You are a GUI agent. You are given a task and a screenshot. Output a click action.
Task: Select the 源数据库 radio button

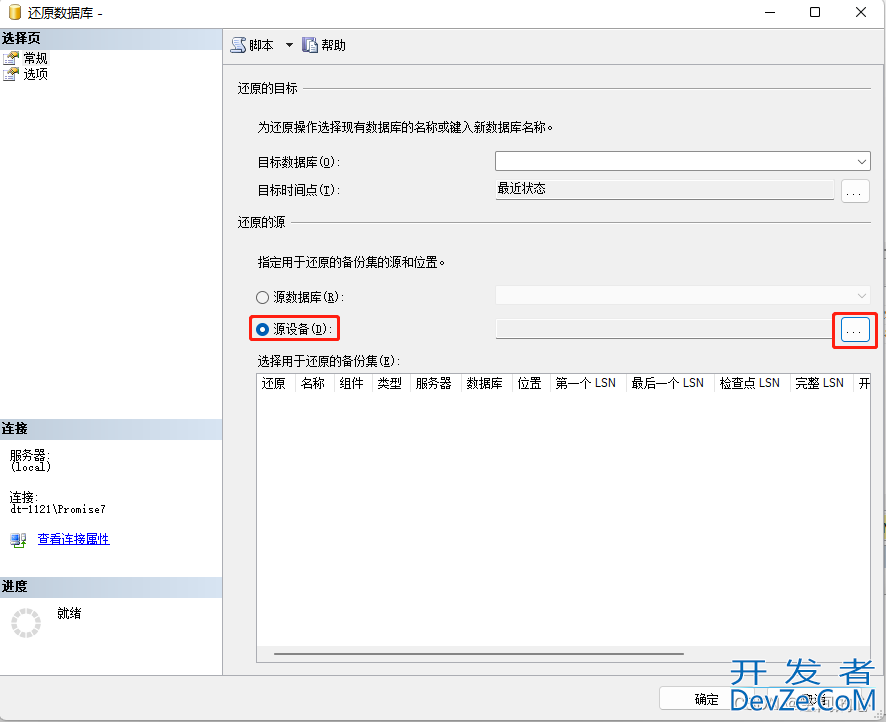[x=262, y=297]
